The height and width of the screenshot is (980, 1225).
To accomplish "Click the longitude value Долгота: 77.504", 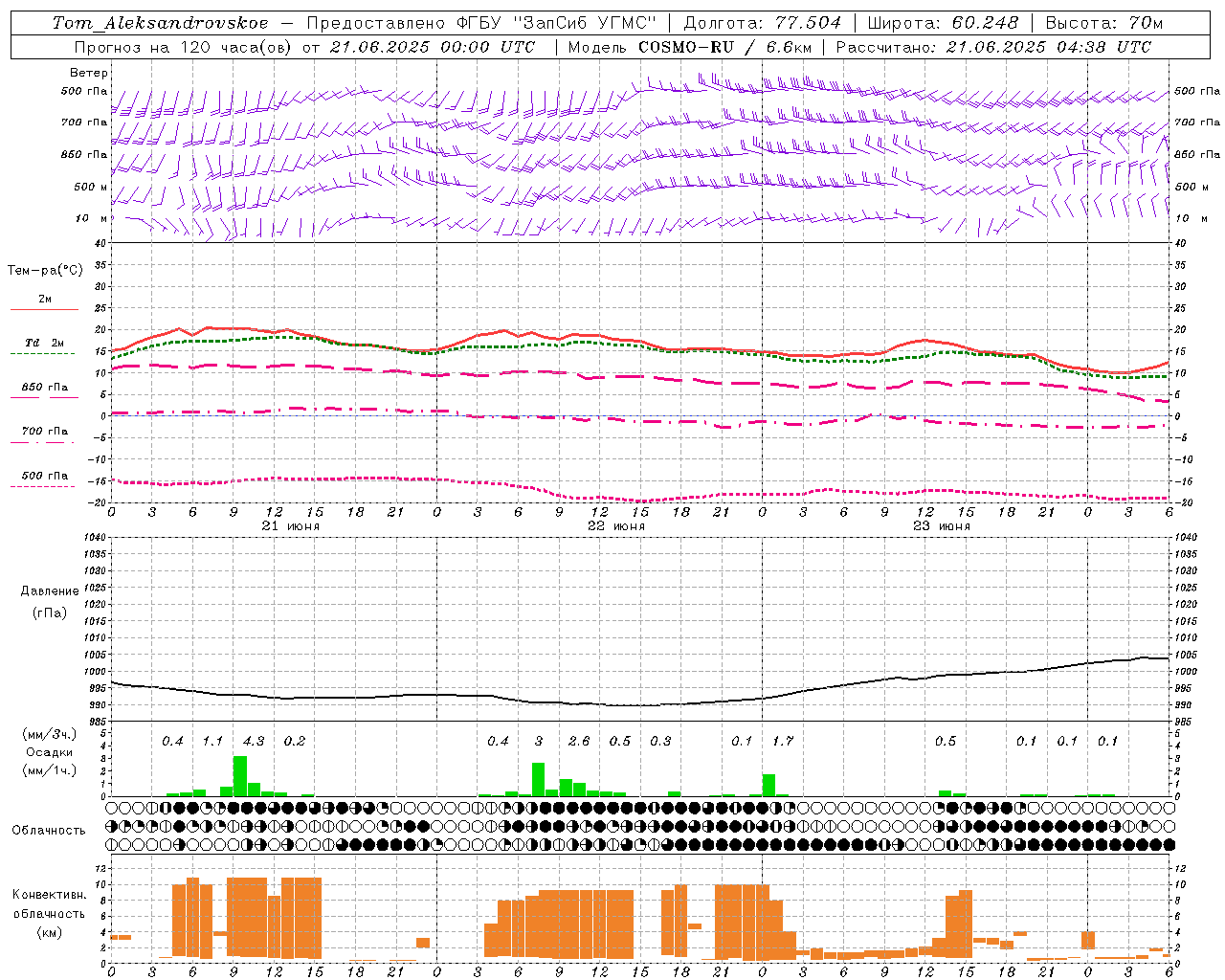I will [x=762, y=23].
